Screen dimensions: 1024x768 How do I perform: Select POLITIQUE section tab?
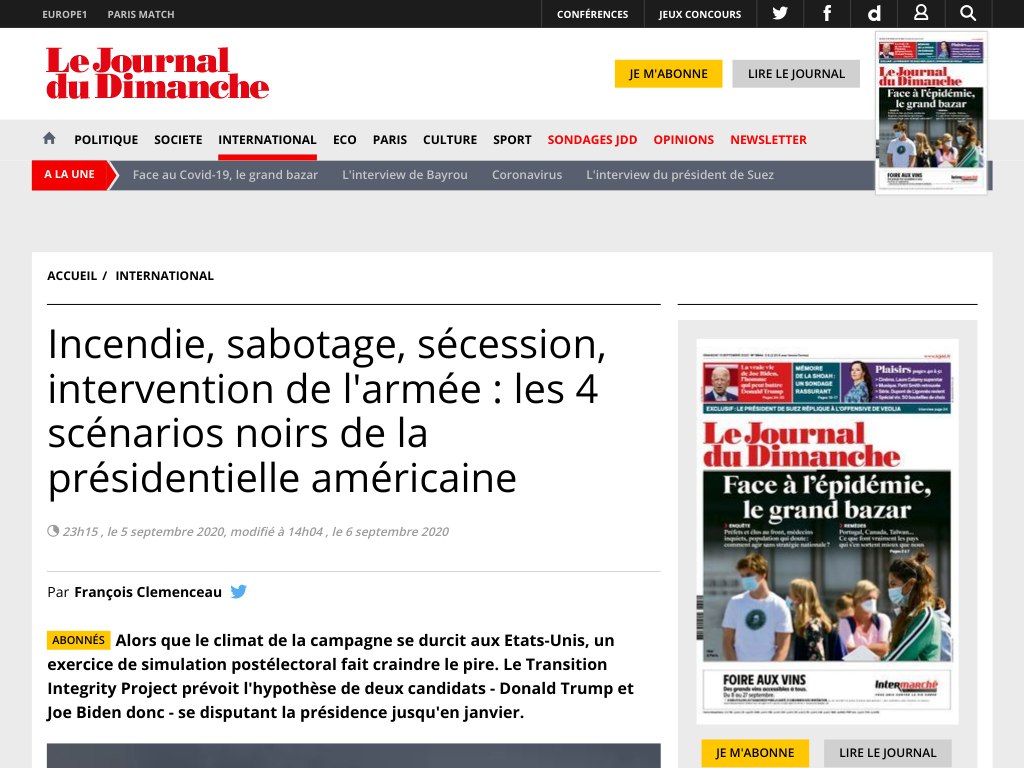[106, 140]
